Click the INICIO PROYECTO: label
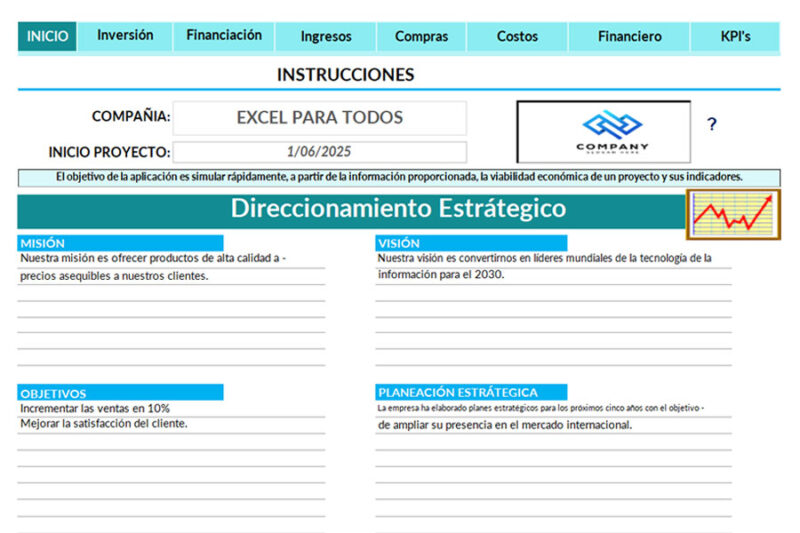This screenshot has width=800, height=533. (109, 153)
